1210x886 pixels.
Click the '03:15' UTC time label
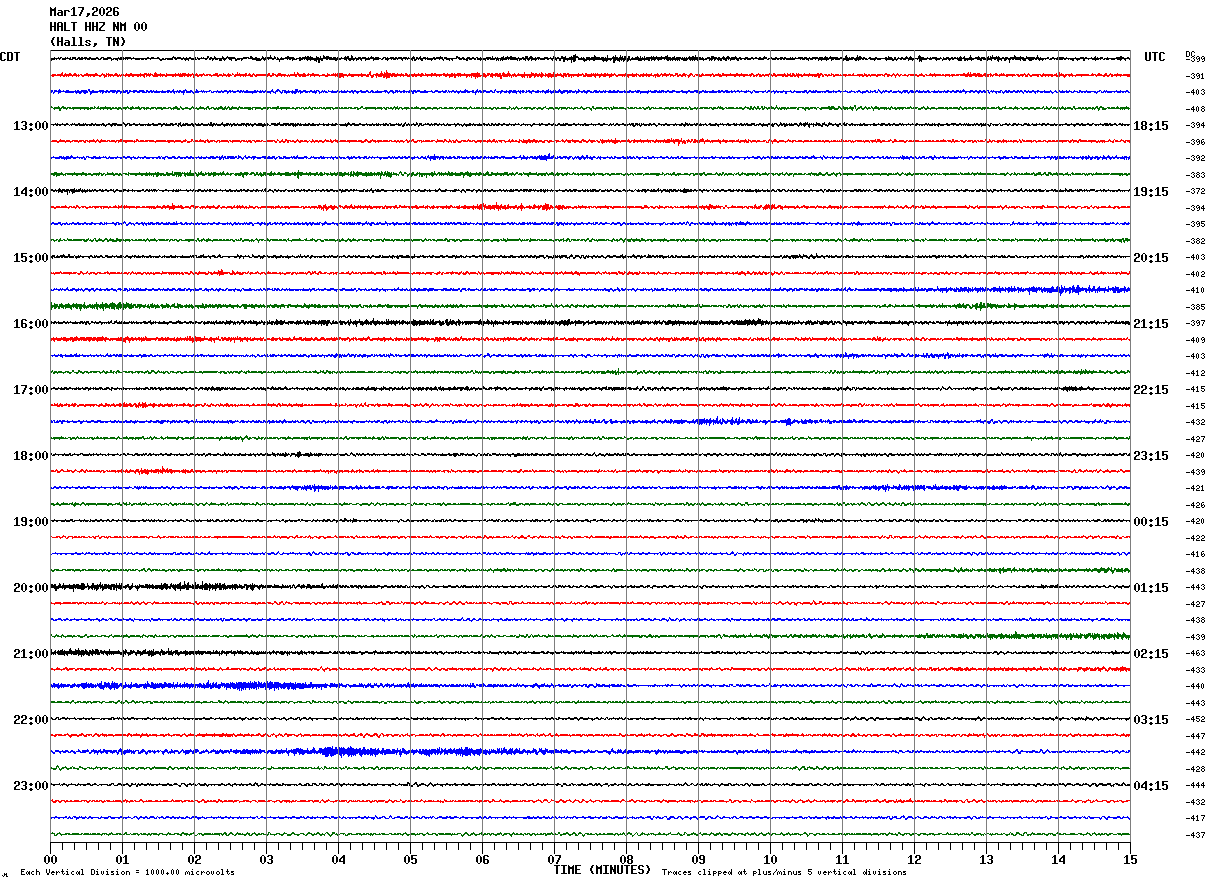tap(1151, 720)
